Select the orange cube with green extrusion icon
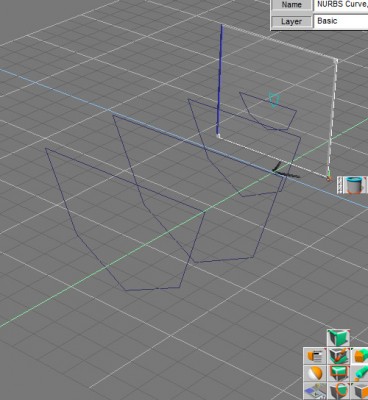The height and width of the screenshot is (400, 368). 360,356
